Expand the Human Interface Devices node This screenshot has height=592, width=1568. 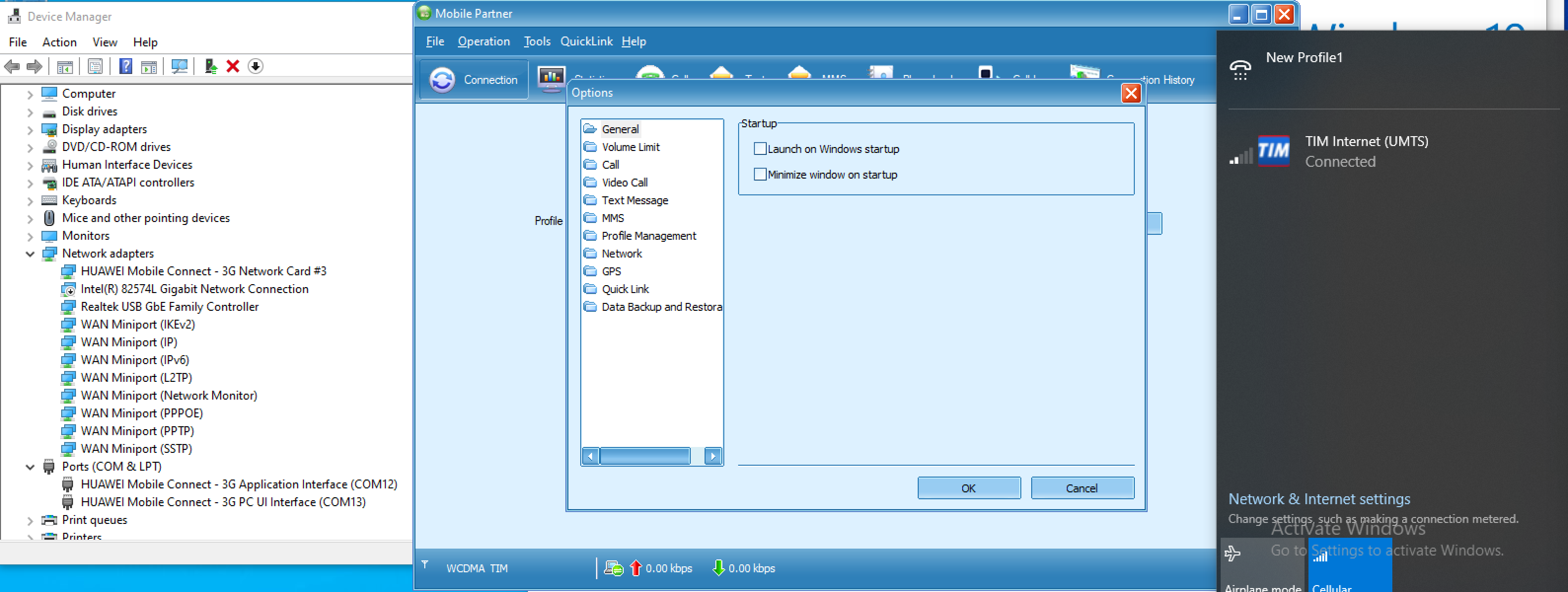pos(30,165)
